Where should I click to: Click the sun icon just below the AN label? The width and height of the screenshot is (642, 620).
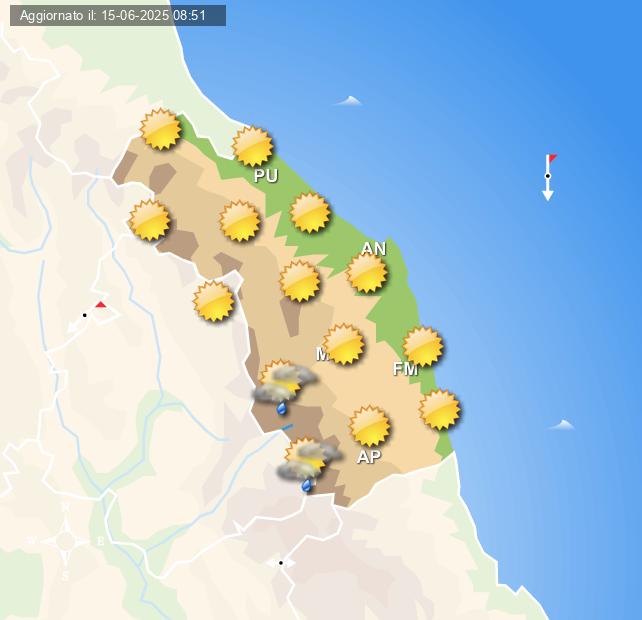[x=367, y=273]
